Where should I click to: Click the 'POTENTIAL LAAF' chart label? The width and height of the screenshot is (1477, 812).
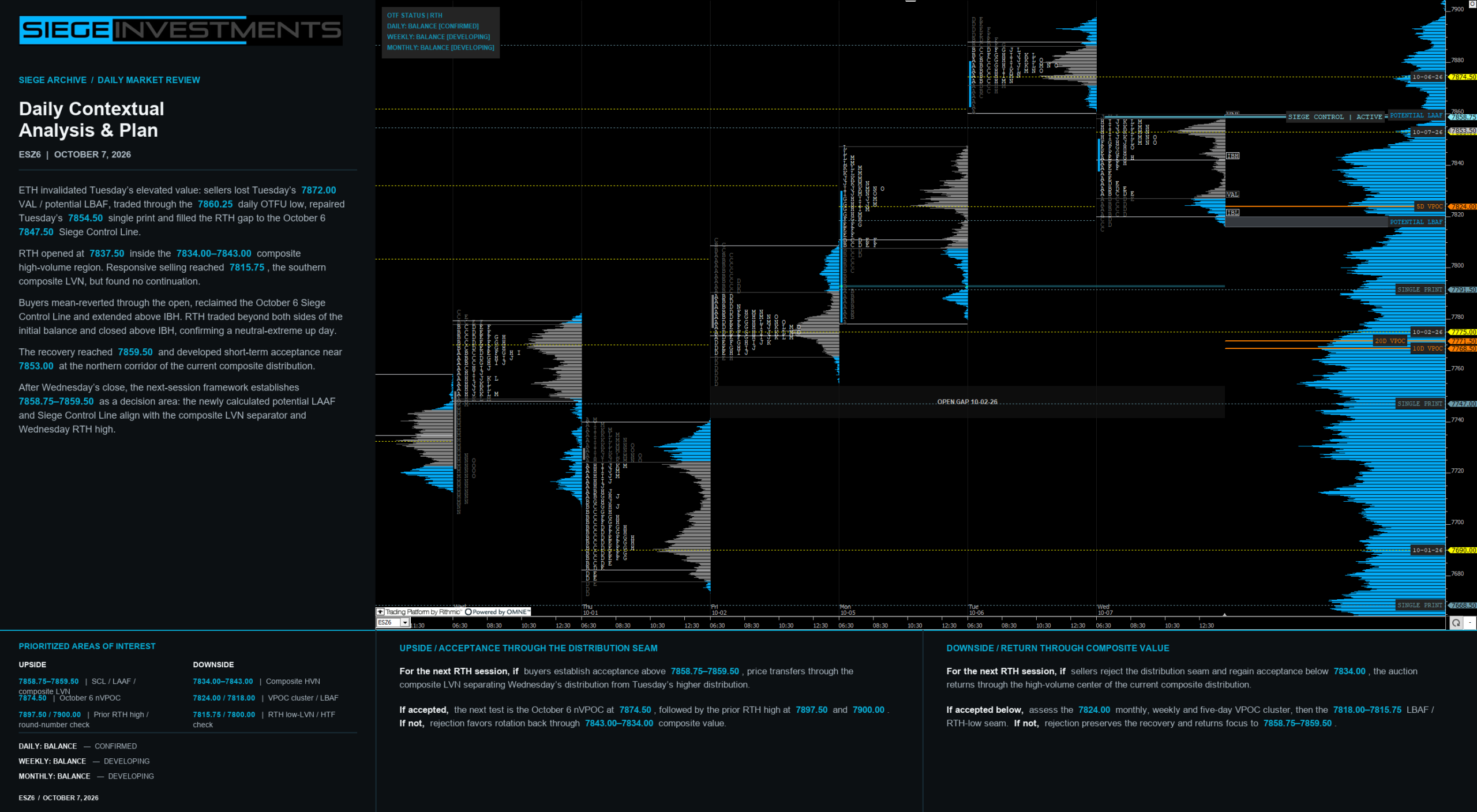pyautogui.click(x=1416, y=115)
